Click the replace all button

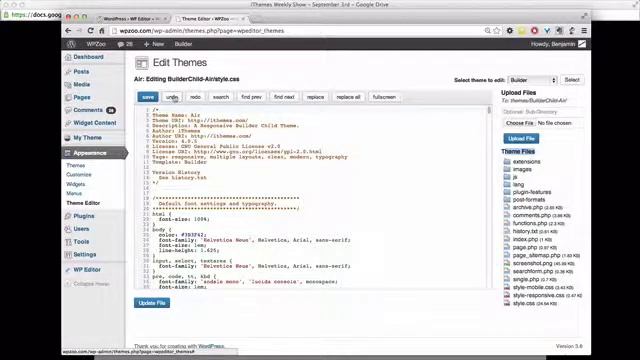pos(348,97)
